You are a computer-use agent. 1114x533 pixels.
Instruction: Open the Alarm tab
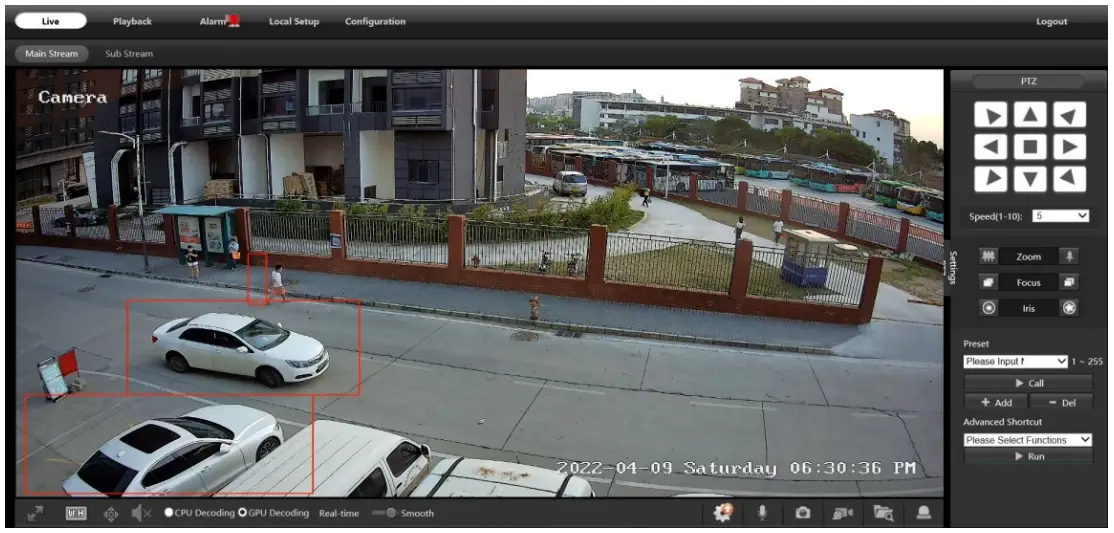[x=219, y=21]
